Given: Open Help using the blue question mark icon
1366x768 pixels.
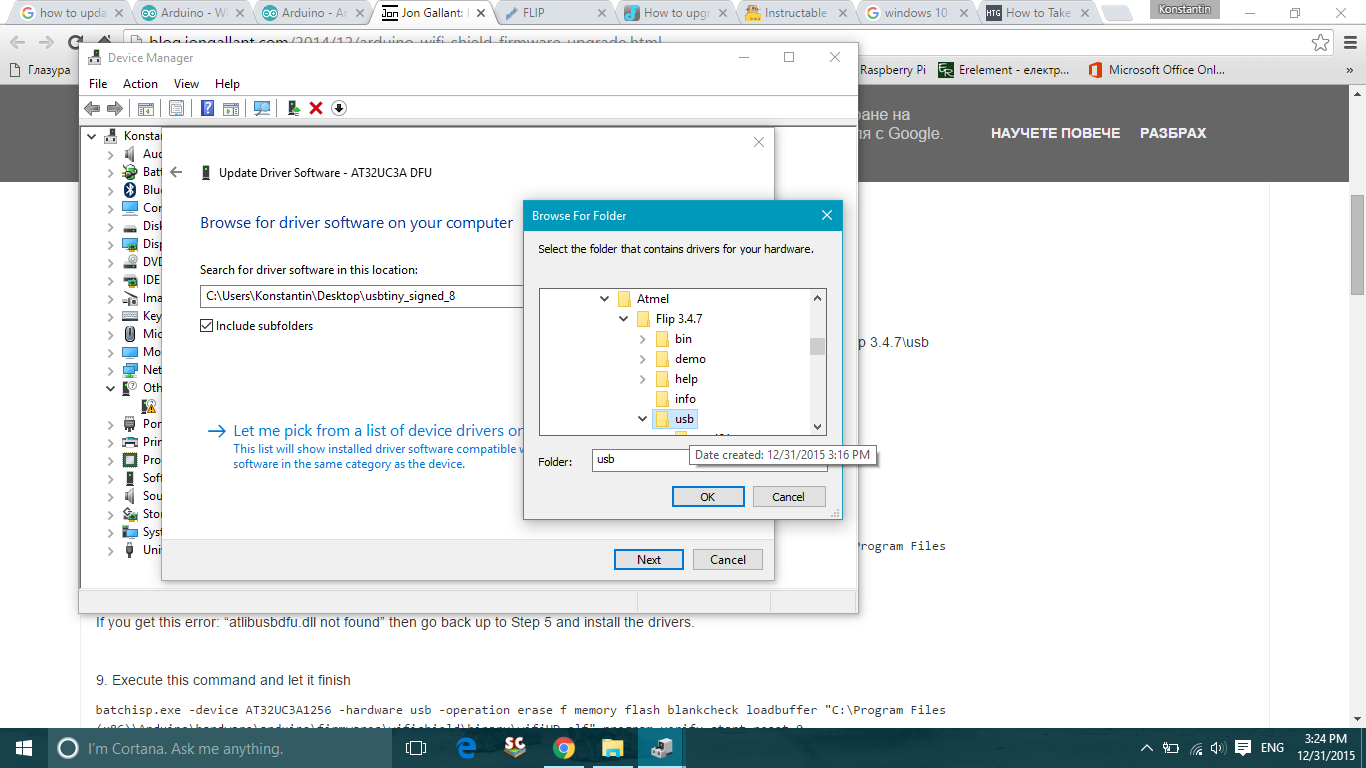Looking at the screenshot, I should pos(207,107).
